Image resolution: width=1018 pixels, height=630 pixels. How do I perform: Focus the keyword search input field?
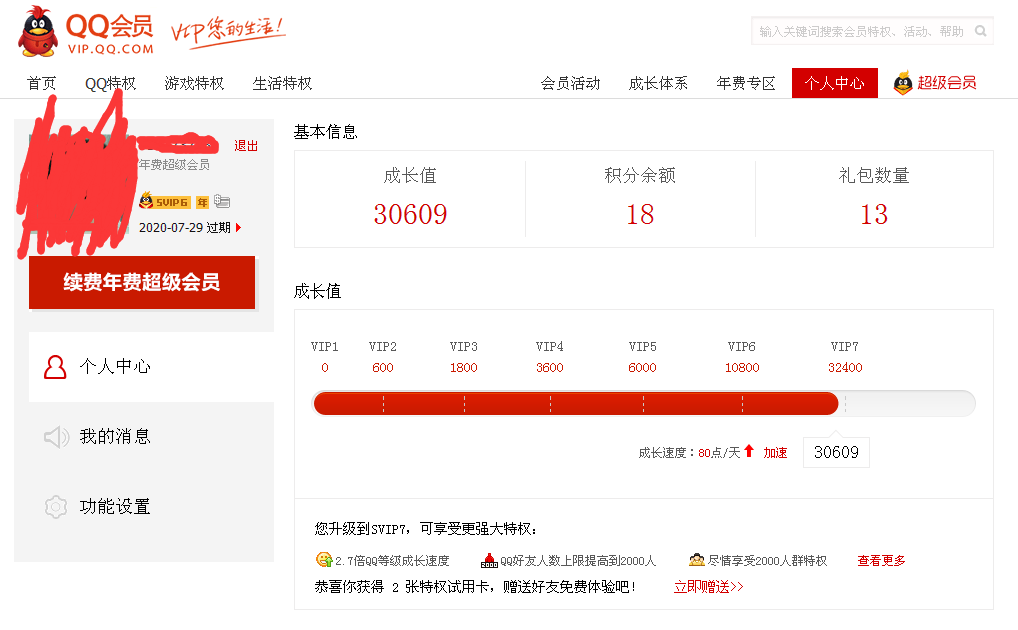pos(873,31)
